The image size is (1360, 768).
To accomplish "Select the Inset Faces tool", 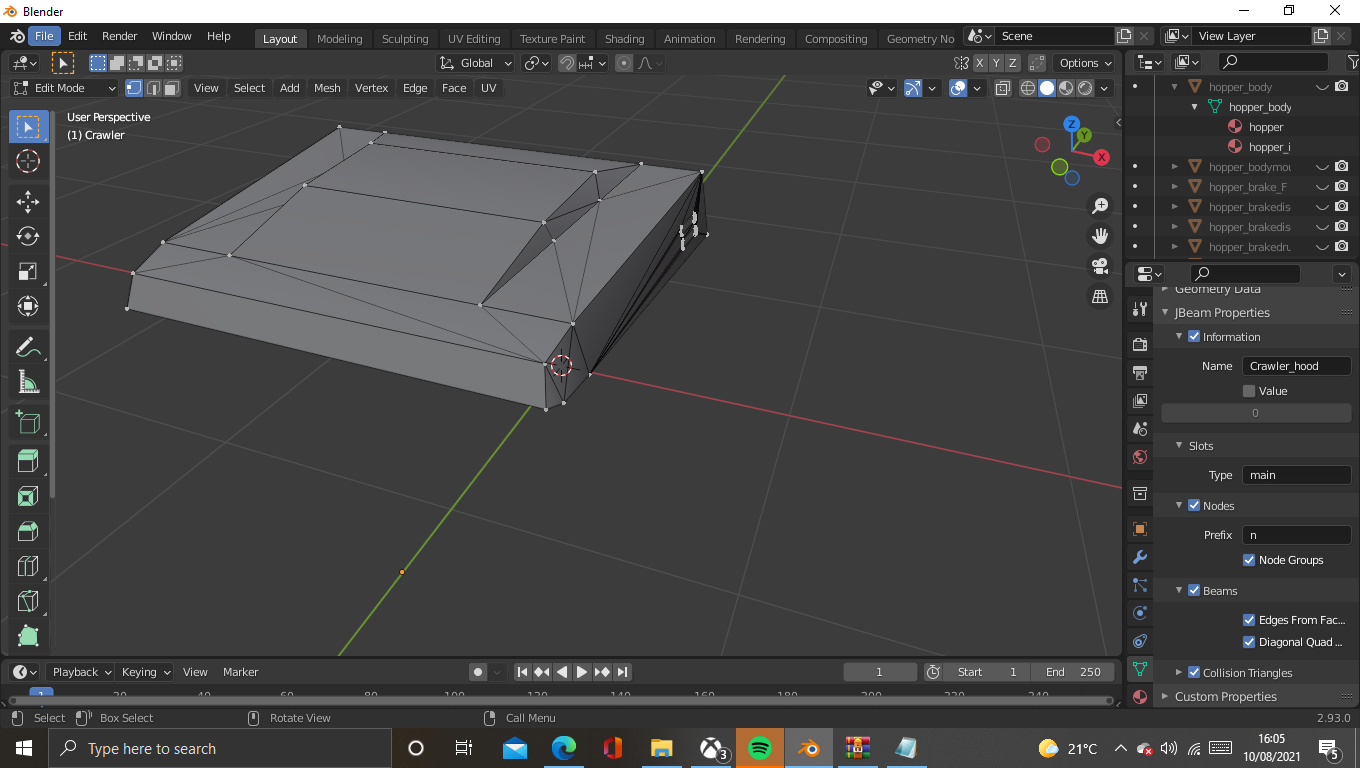I will coord(28,496).
